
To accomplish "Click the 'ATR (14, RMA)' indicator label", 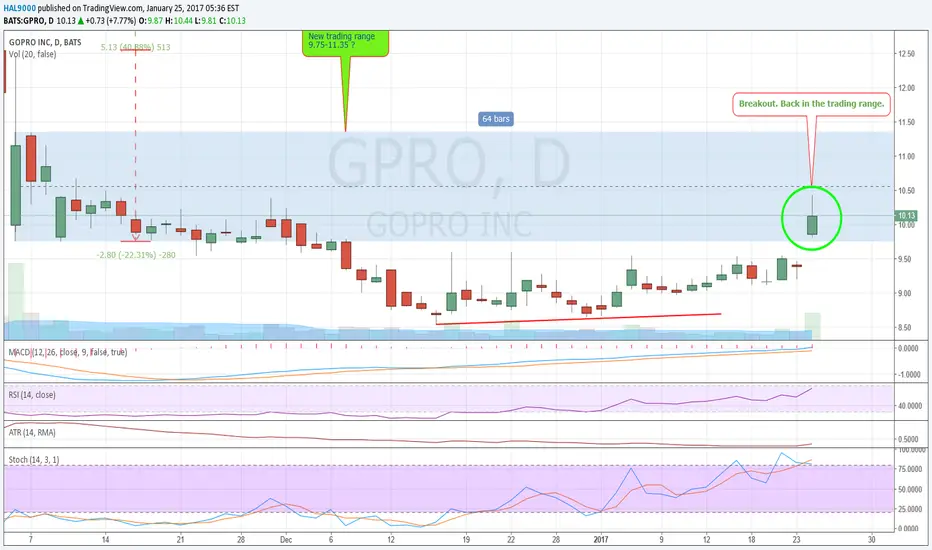I will tap(32, 433).
